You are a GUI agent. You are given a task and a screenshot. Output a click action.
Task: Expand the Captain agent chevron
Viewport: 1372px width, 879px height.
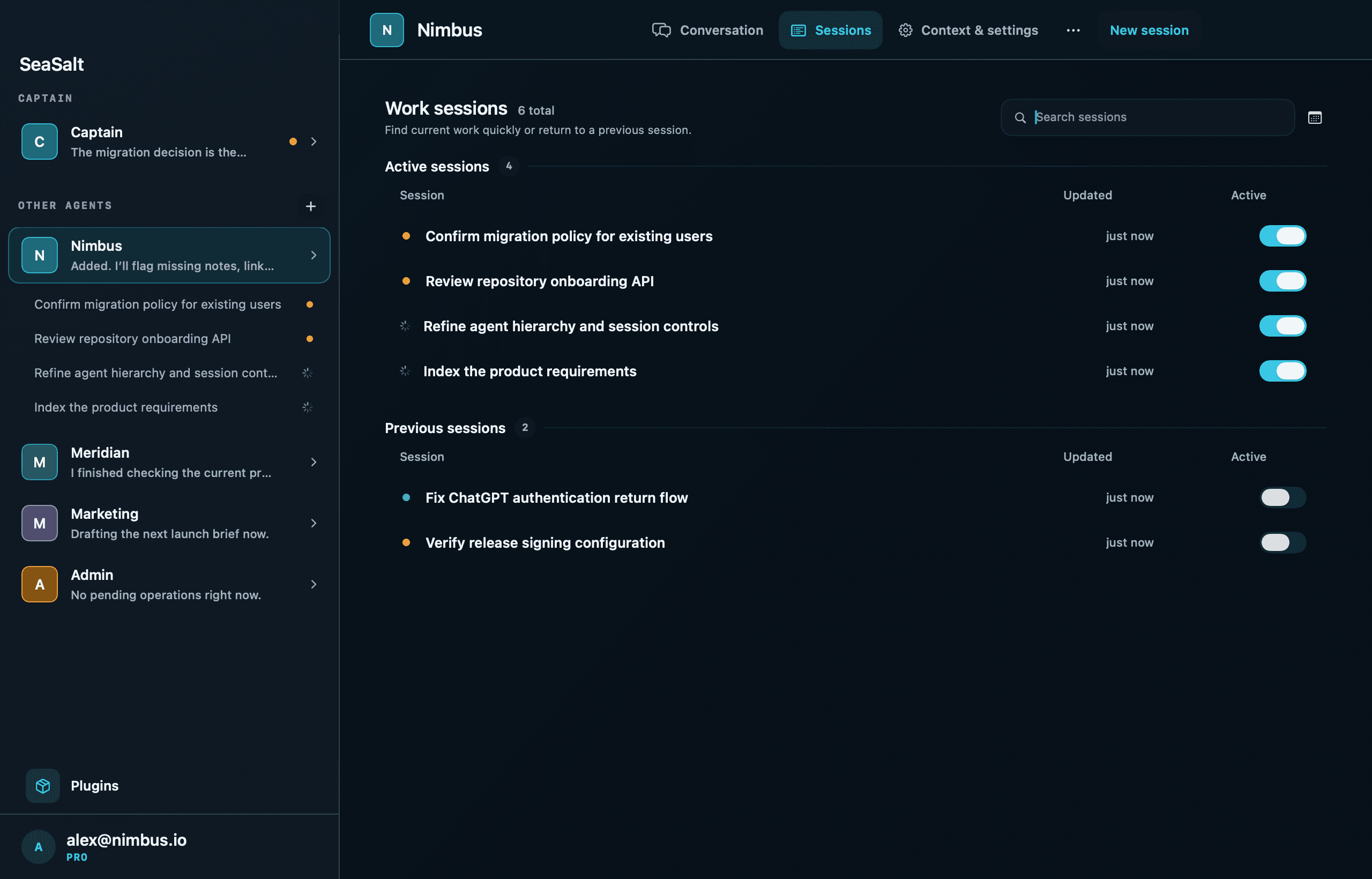pos(314,141)
